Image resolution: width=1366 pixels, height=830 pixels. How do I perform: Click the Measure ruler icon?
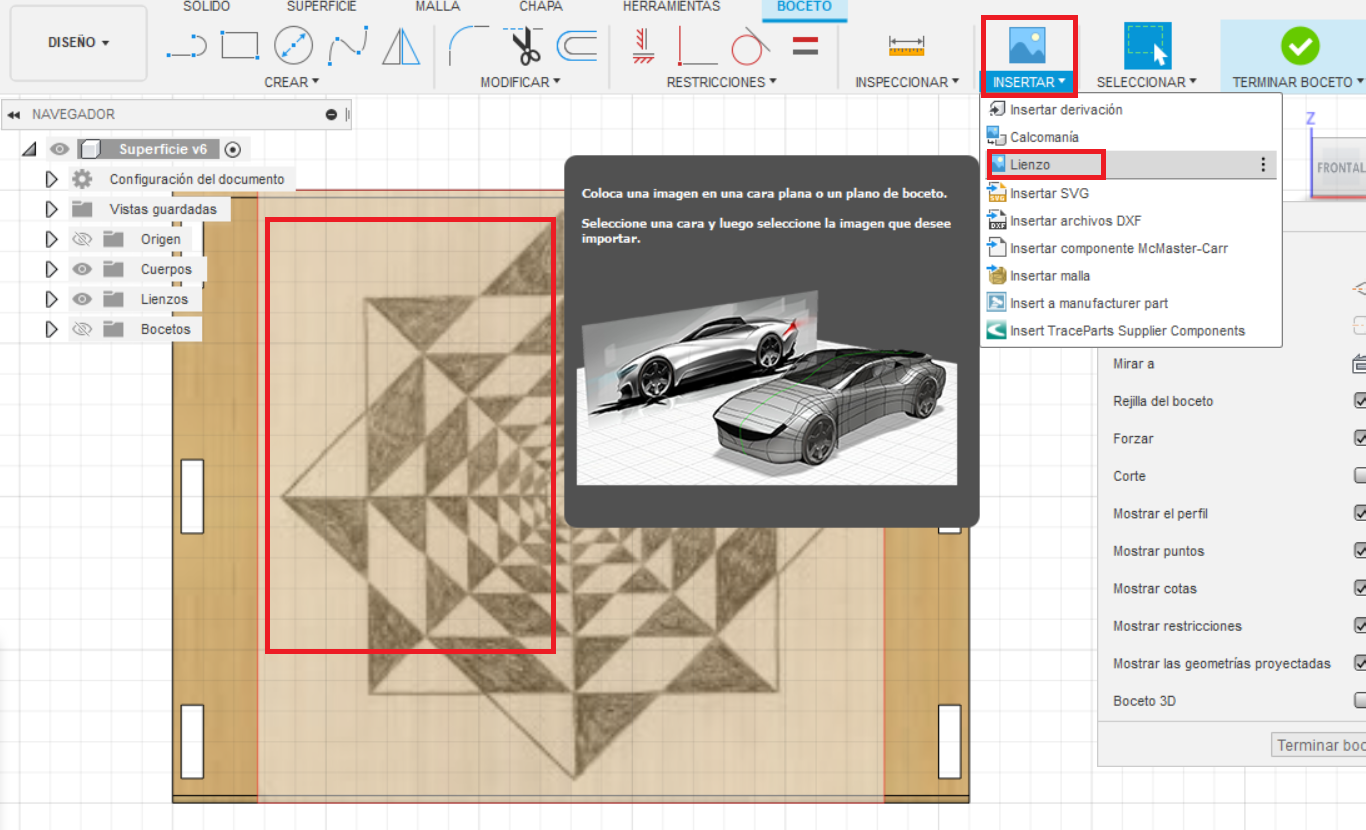[x=907, y=45]
